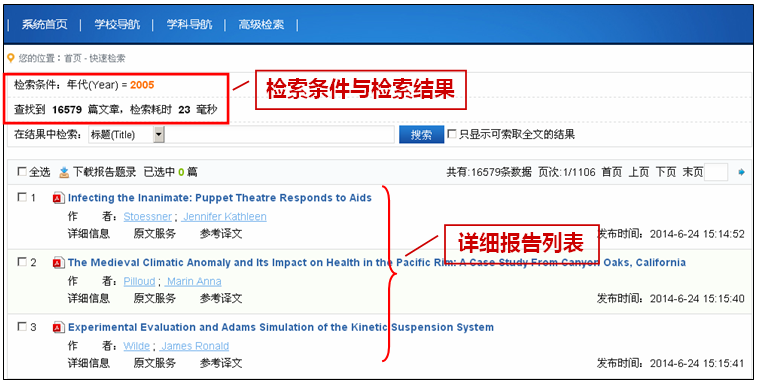Tick the 全选 select-all checkbox
758x383 pixels.
tap(22, 172)
